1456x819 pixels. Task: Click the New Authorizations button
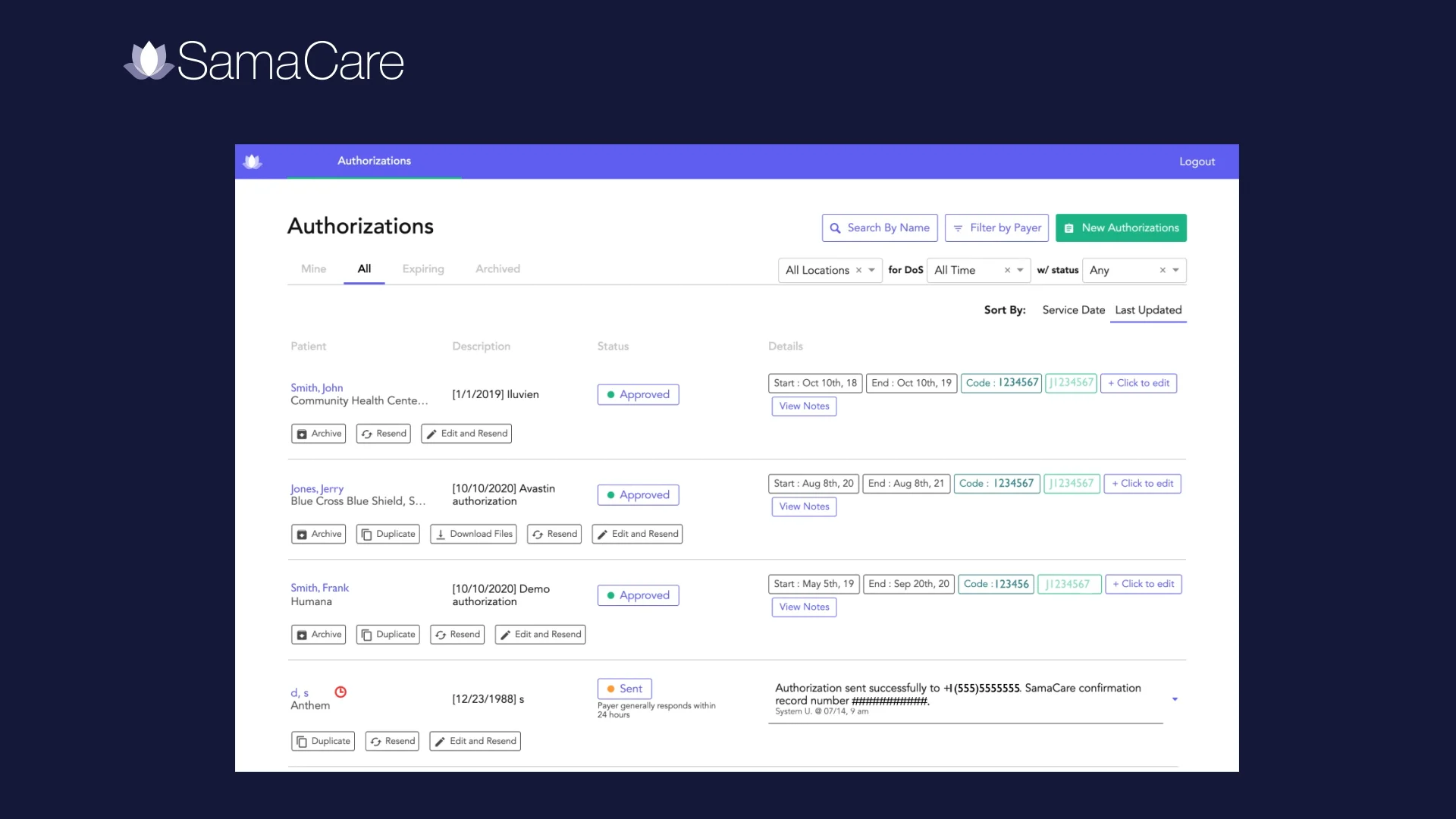(x=1121, y=227)
